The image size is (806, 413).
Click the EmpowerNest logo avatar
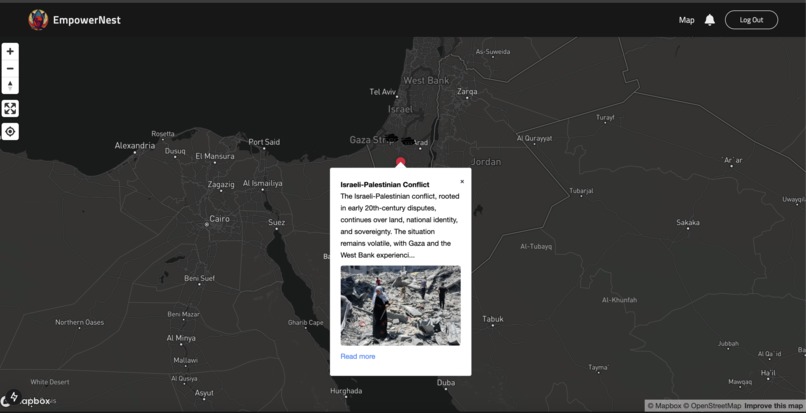pyautogui.click(x=38, y=20)
